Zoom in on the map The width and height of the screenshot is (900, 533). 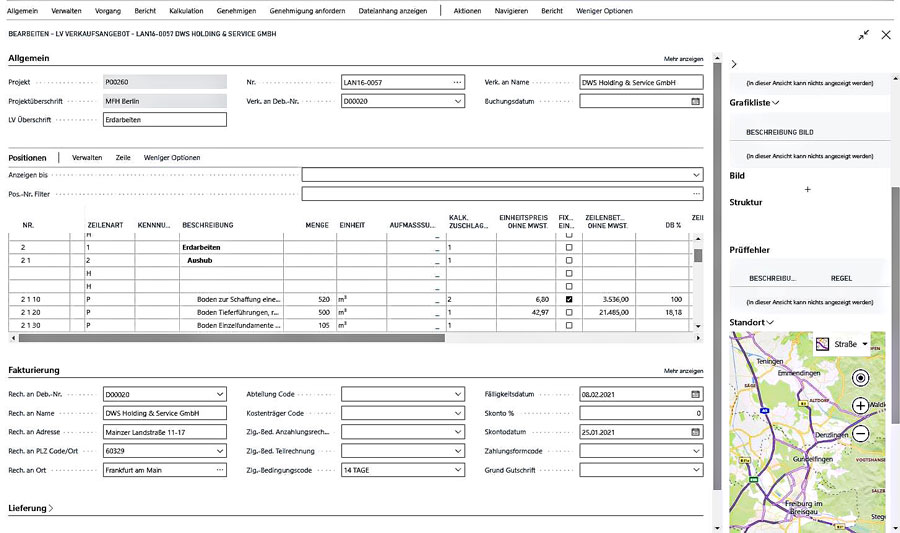tap(860, 406)
